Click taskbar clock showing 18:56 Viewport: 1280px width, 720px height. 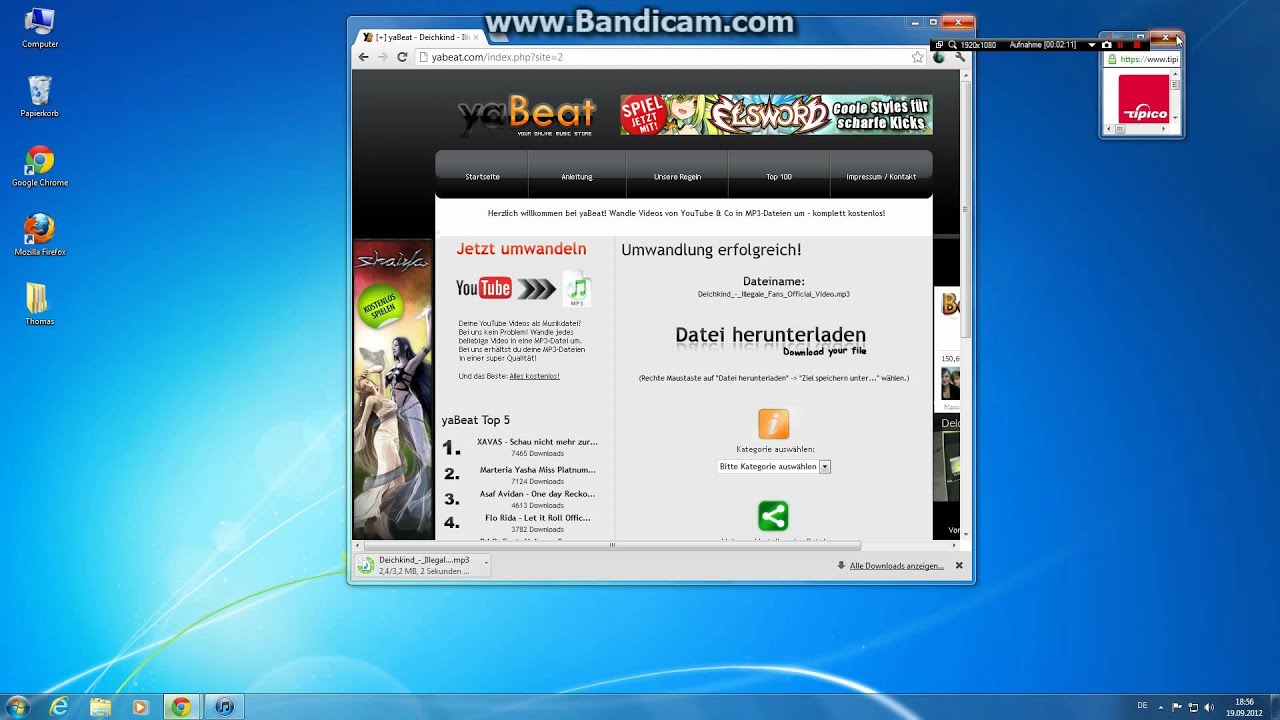click(x=1245, y=706)
